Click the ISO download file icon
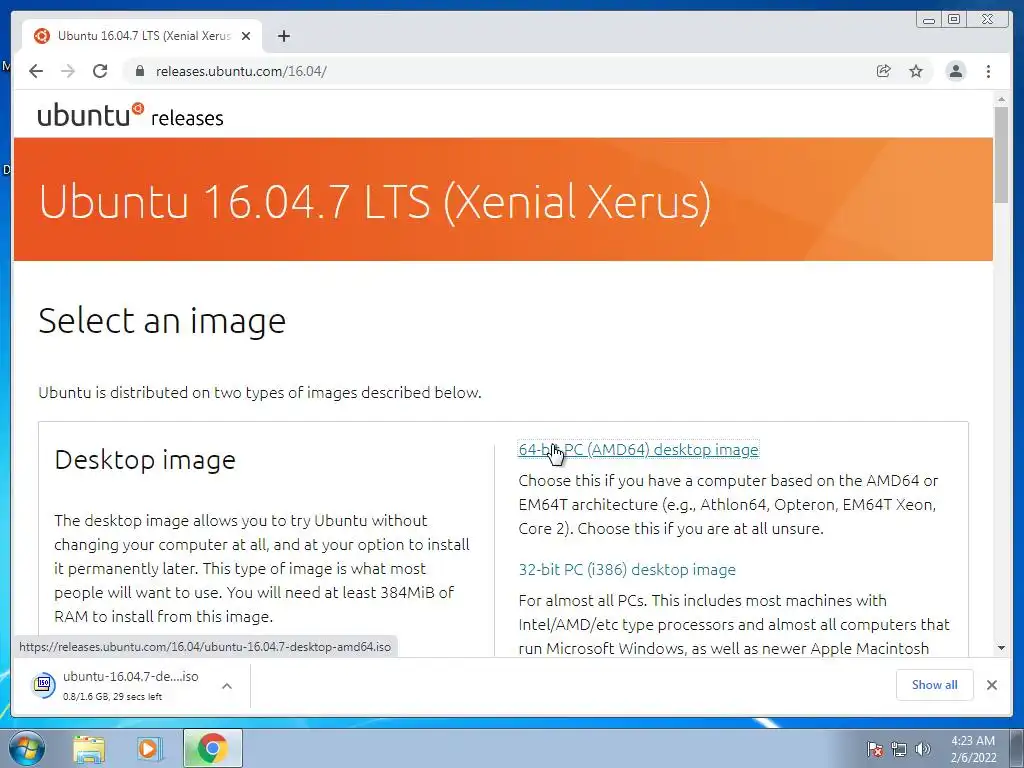This screenshot has height=768, width=1024. tap(43, 684)
